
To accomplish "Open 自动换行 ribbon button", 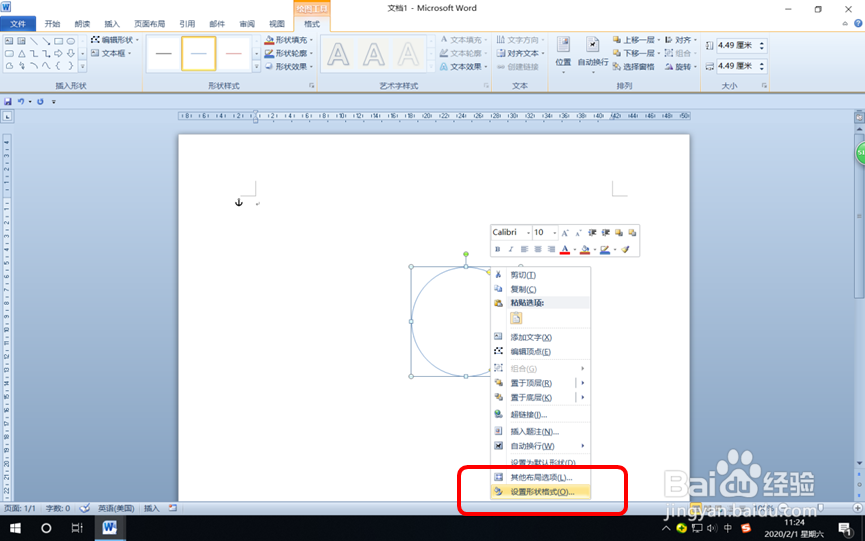I will coord(593,55).
